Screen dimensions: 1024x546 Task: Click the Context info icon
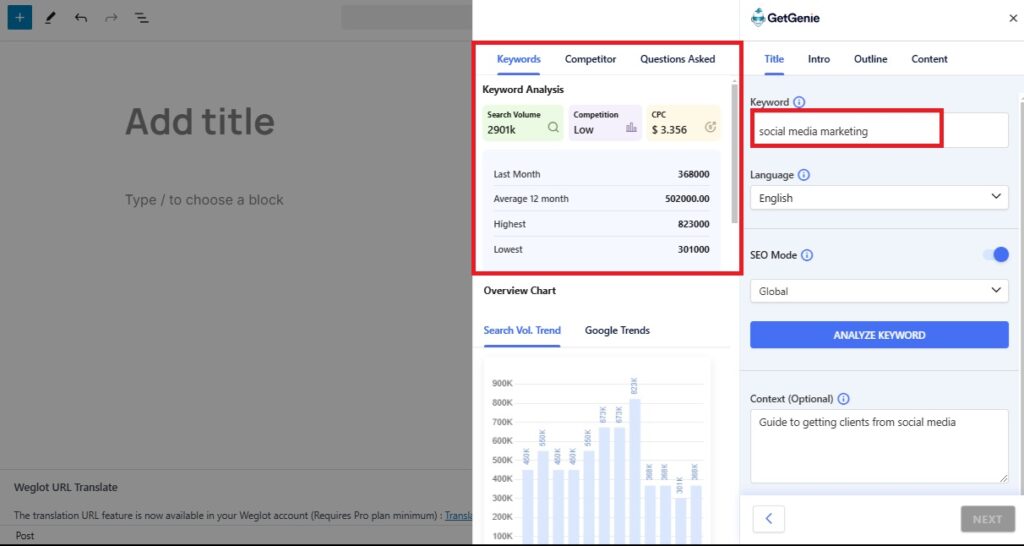point(844,399)
